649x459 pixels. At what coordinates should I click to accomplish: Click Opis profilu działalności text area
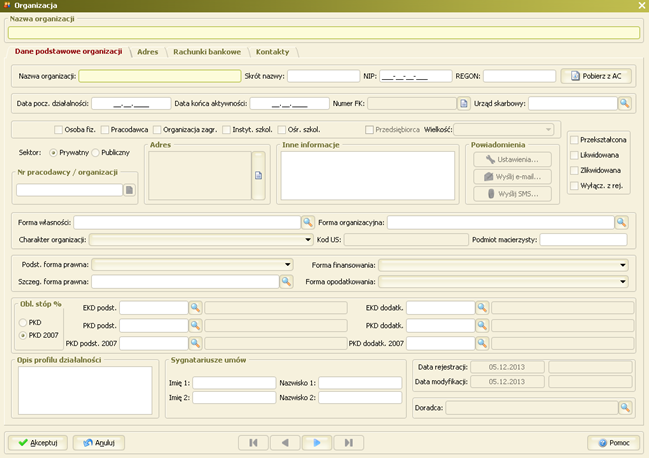point(85,390)
